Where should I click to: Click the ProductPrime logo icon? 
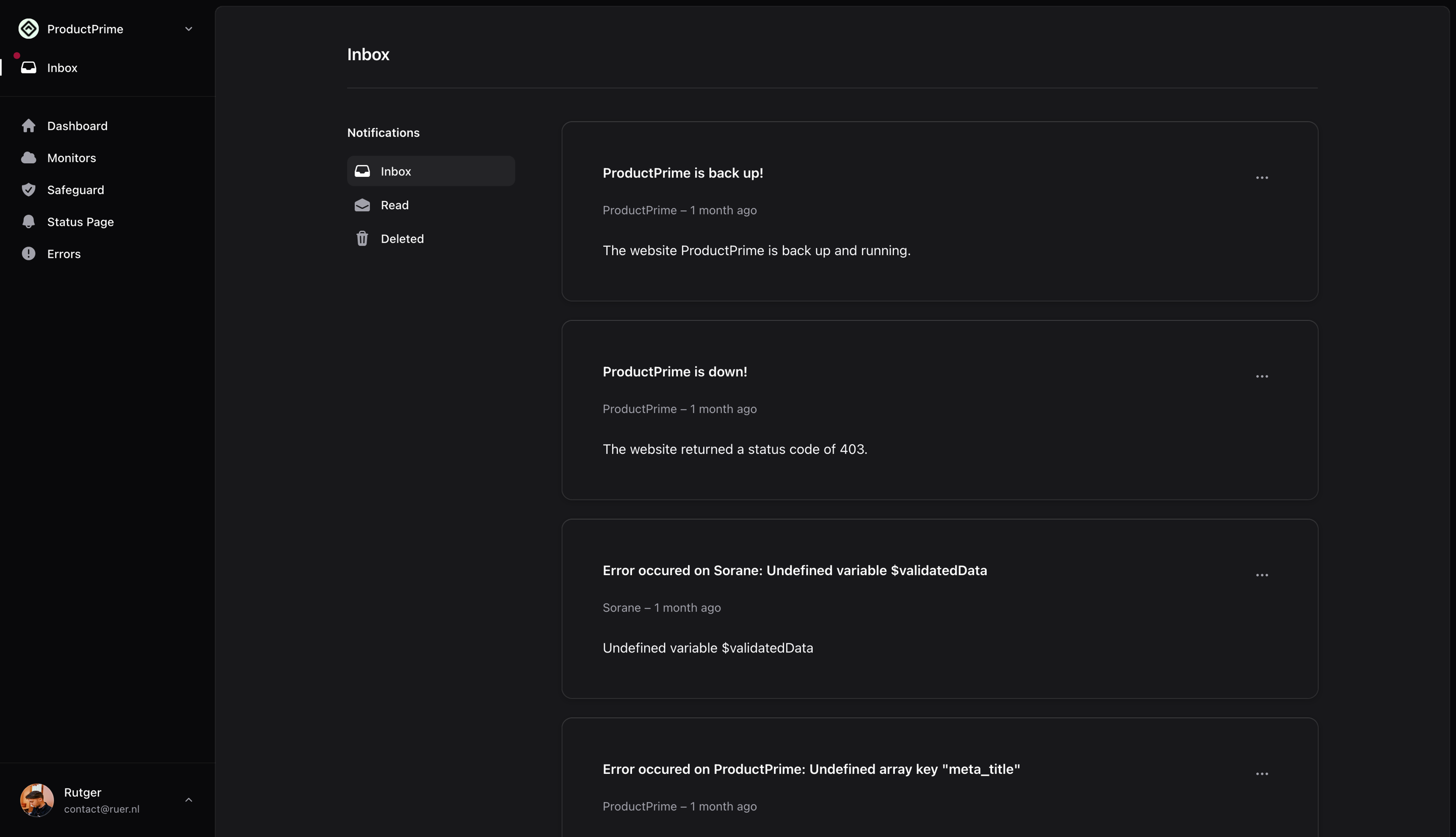29,29
